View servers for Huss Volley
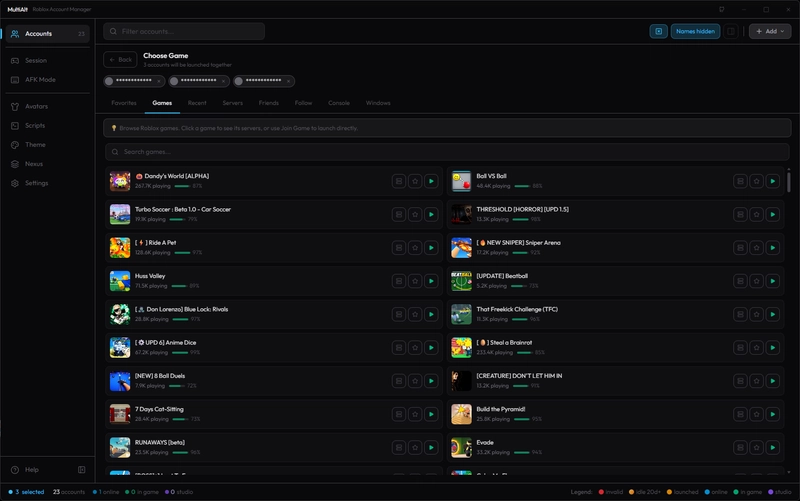Screen dimensions: 800x501 [x=399, y=281]
